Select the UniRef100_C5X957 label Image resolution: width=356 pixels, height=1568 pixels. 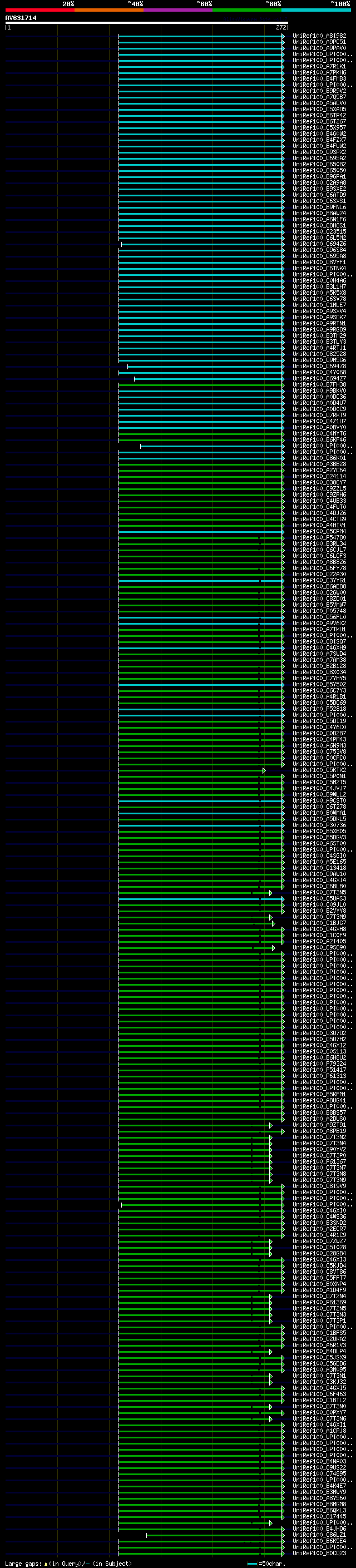tap(319, 128)
